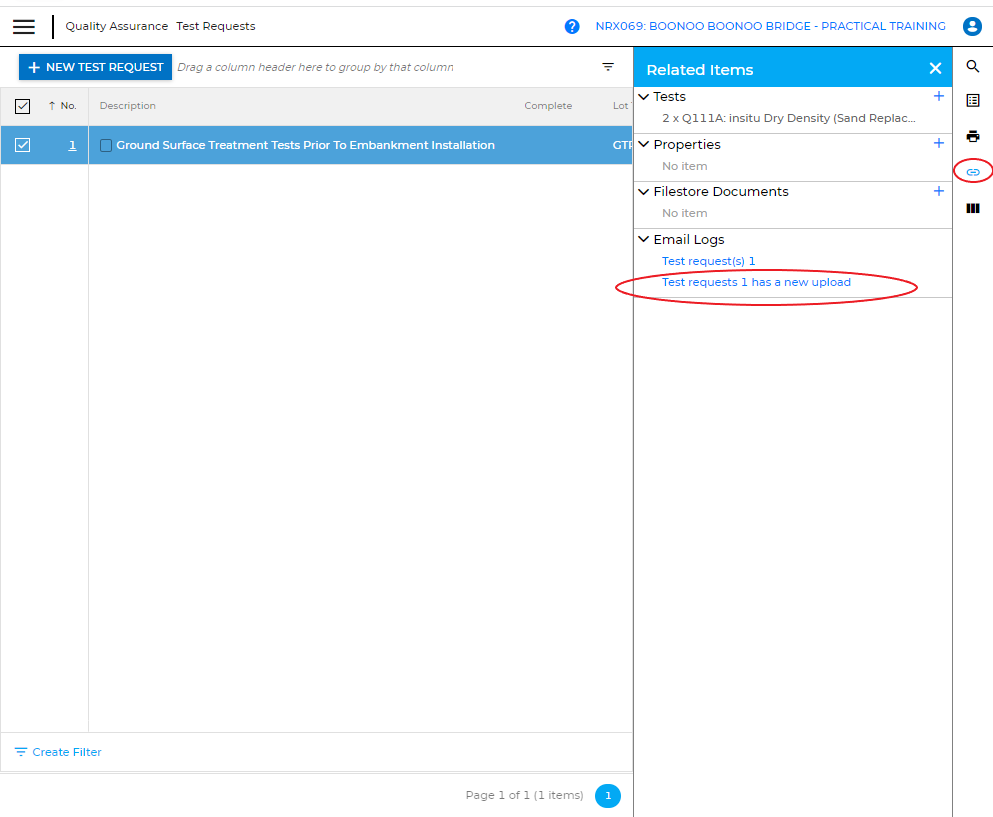Collapse the Tests section
The height and width of the screenshot is (817, 993).
pos(644,97)
